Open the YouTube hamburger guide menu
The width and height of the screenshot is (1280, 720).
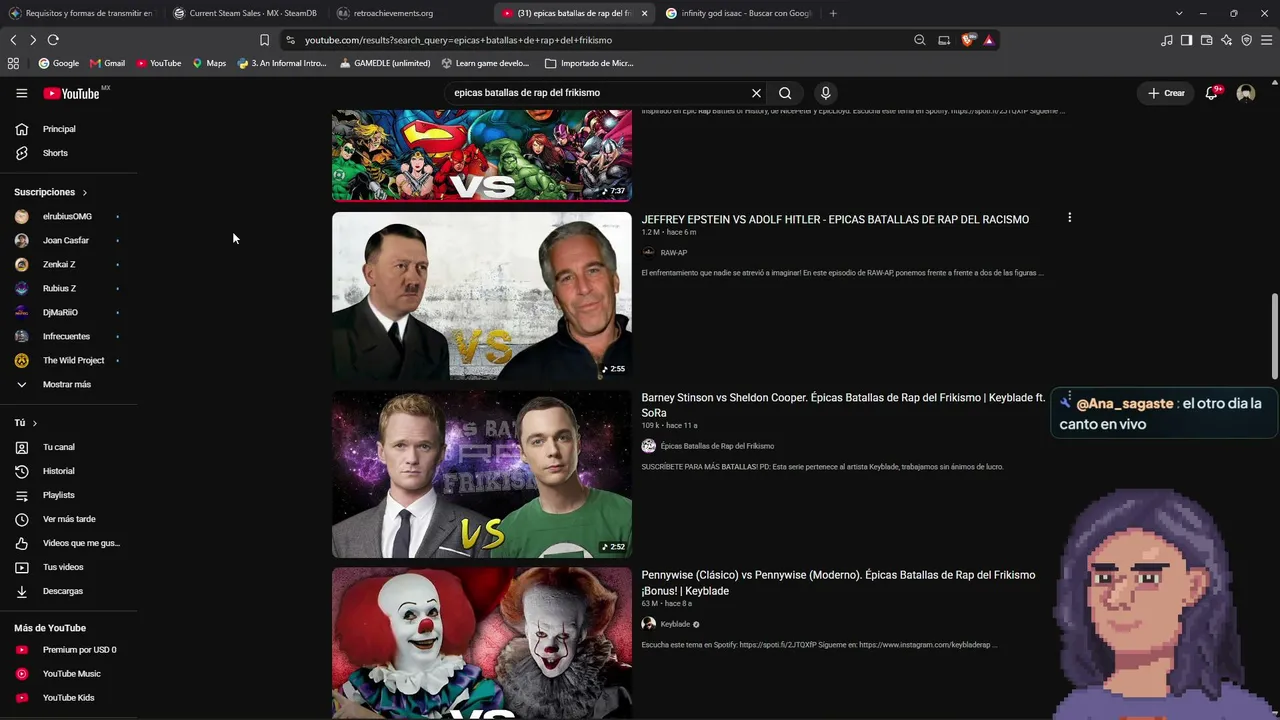[21, 93]
